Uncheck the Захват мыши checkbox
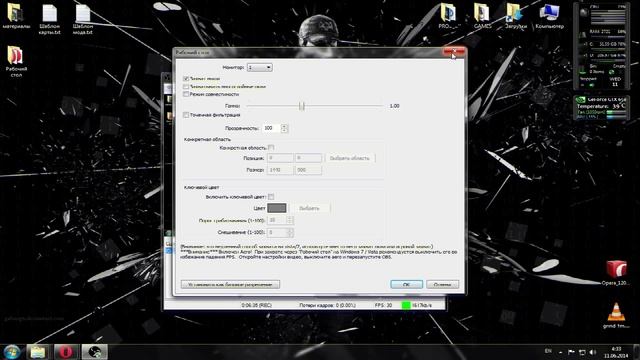The width and height of the screenshot is (640, 360). [x=186, y=78]
